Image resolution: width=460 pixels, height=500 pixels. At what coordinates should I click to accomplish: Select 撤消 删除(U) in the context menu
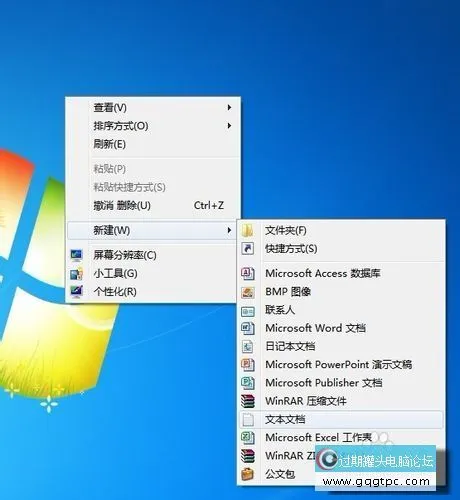click(x=154, y=205)
